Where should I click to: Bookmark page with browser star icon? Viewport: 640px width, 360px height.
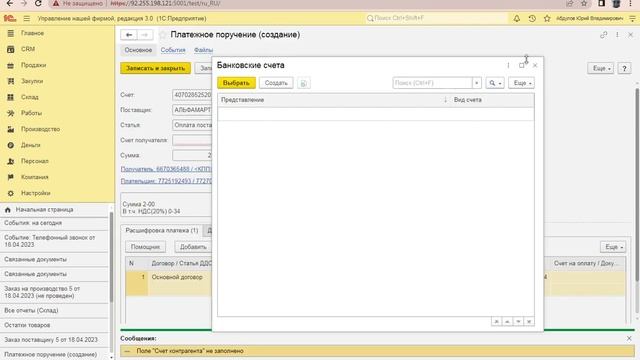(584, 4)
